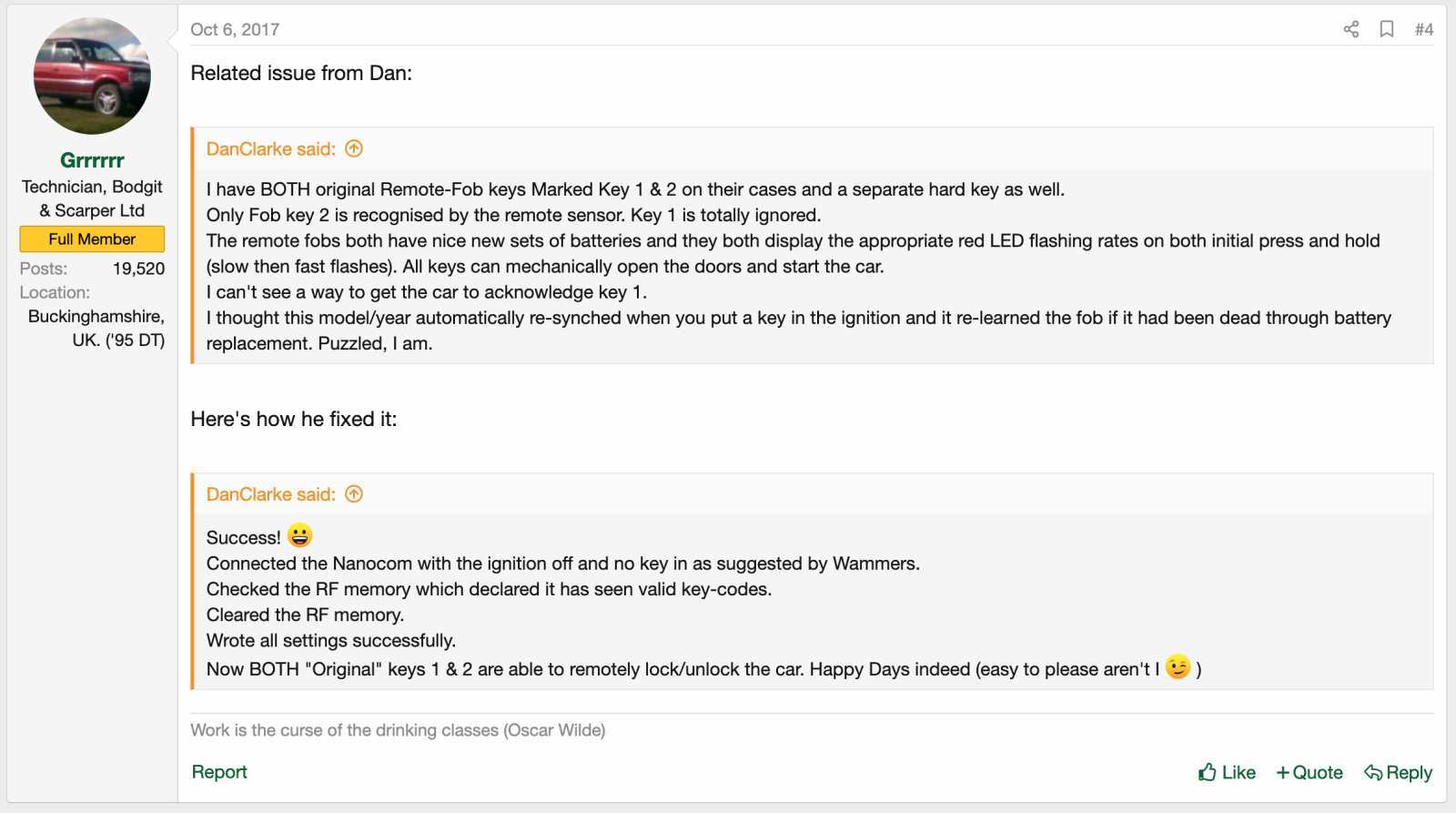
Task: Click the Like text button
Action: tap(1239, 772)
